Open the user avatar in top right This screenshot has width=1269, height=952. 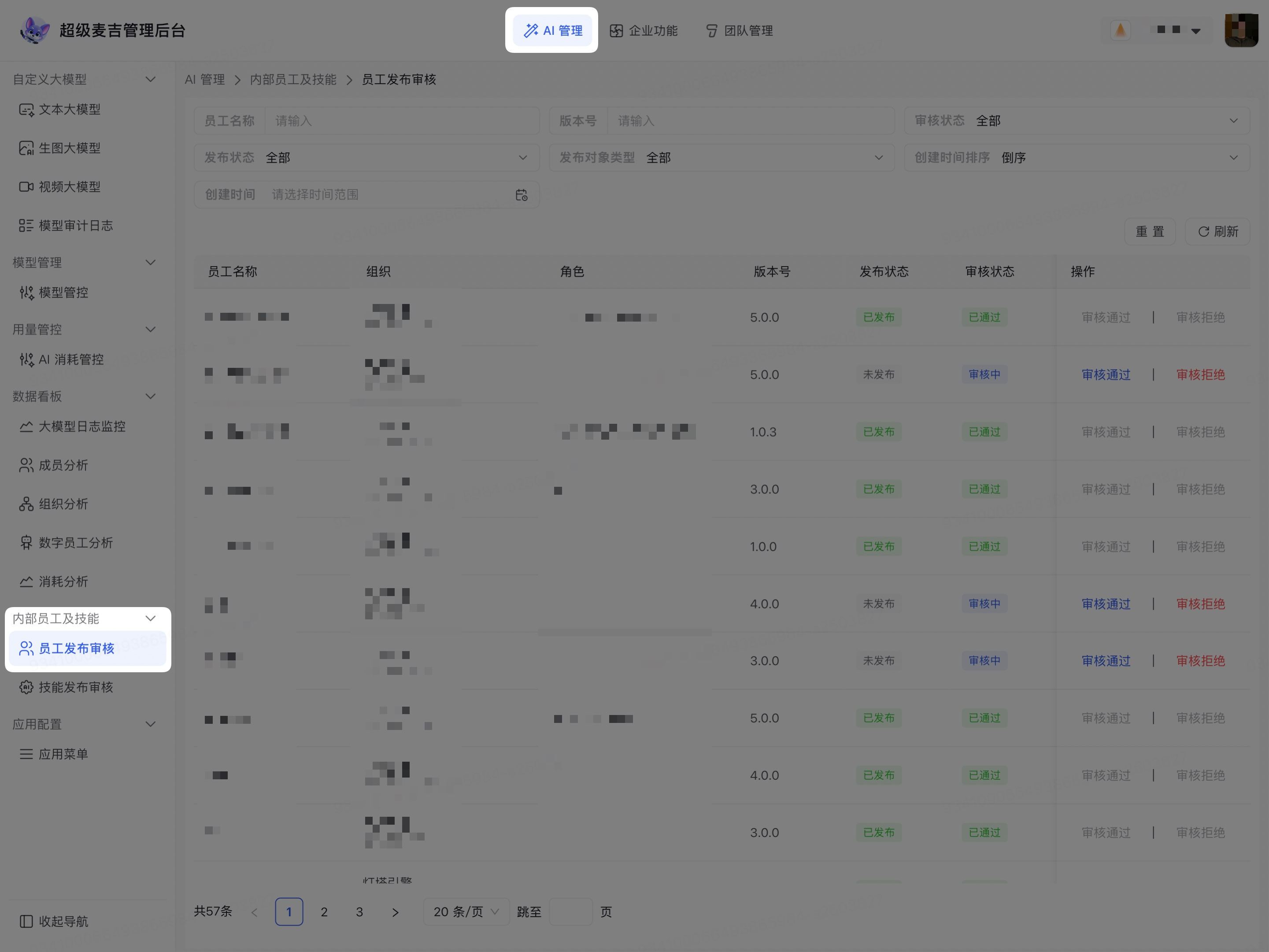[x=1241, y=30]
